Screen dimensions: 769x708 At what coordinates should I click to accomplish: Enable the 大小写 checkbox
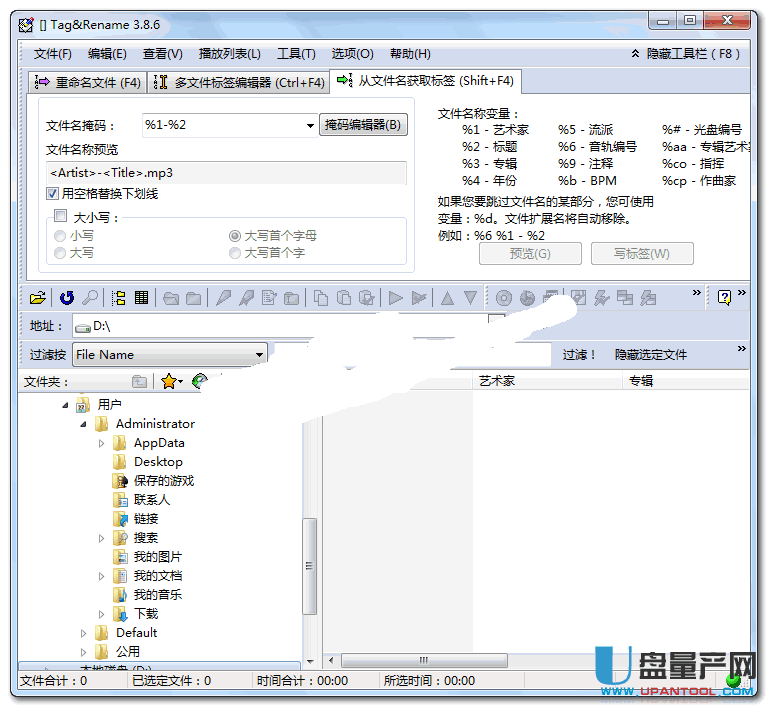pyautogui.click(x=61, y=216)
